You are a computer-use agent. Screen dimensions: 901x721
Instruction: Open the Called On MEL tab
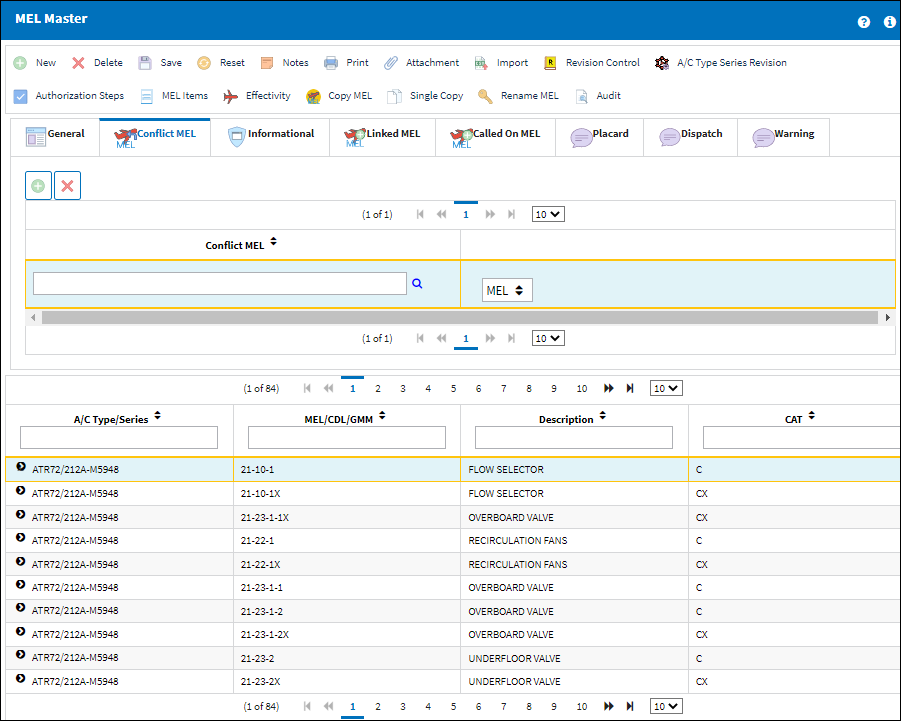click(495, 137)
